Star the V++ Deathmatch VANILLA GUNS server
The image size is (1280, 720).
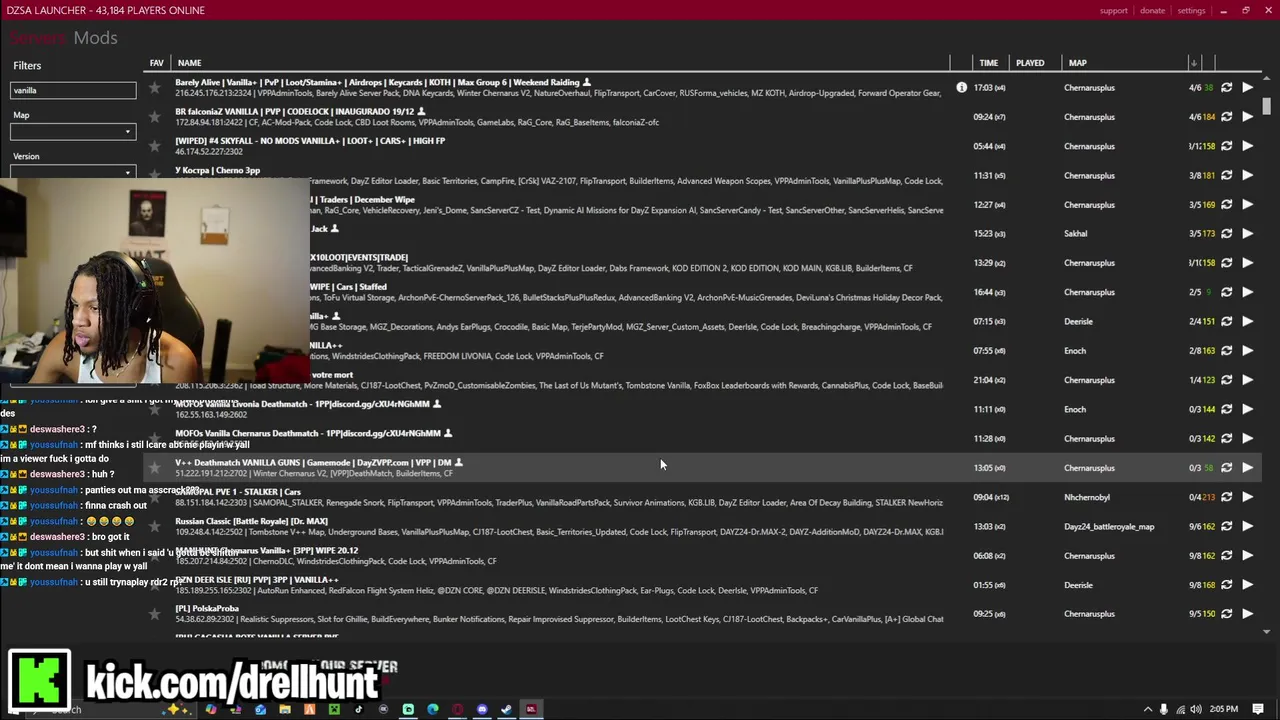155,467
